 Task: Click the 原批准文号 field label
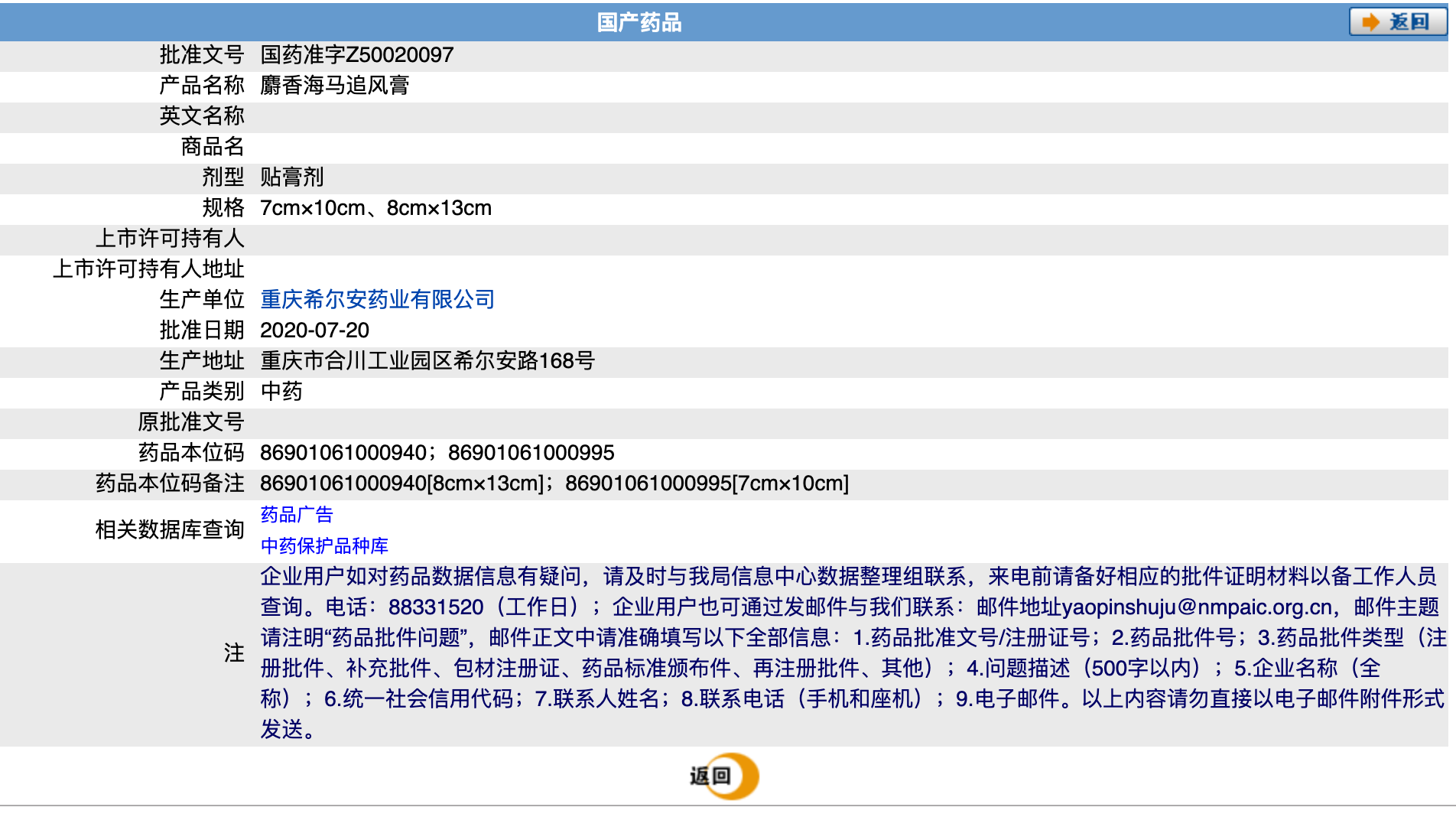(x=191, y=422)
